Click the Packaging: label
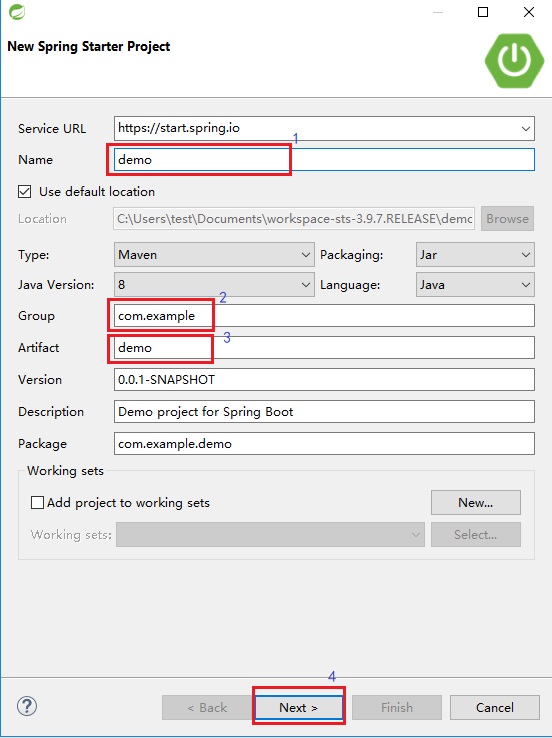Screen dimensions: 552x738 (352, 255)
